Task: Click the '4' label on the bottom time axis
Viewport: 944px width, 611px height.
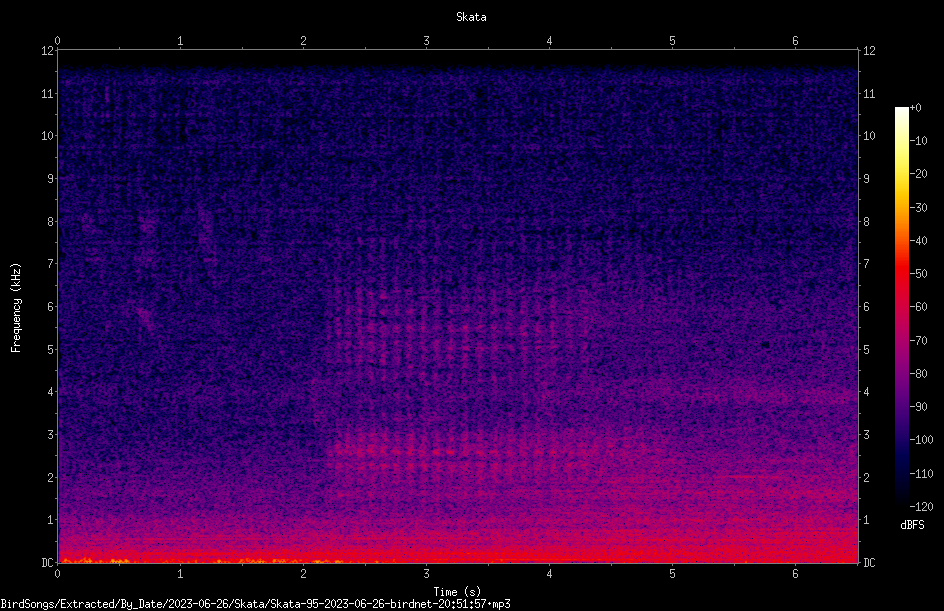Action: [549, 574]
